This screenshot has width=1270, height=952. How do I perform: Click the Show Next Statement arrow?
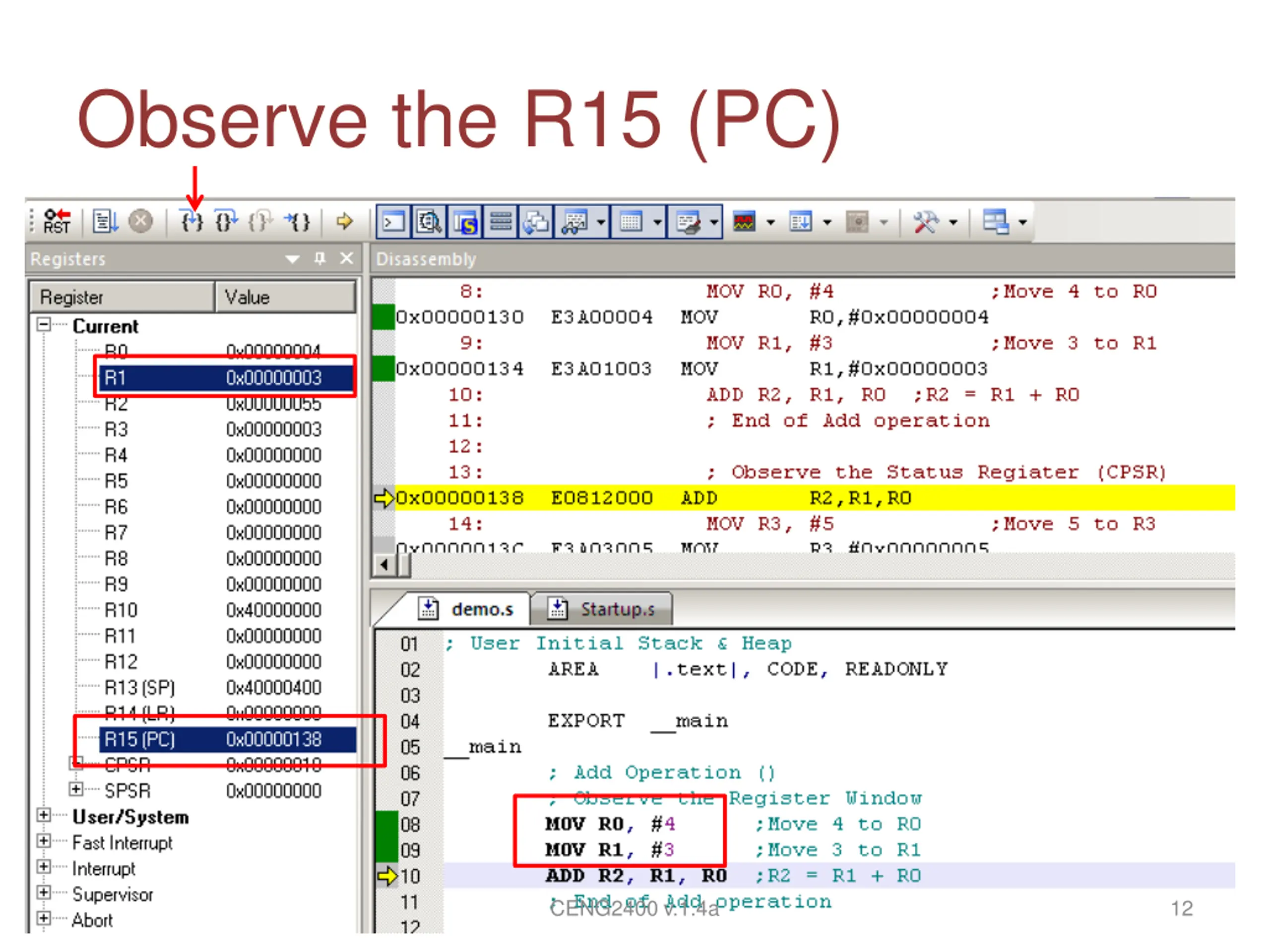pyautogui.click(x=344, y=221)
